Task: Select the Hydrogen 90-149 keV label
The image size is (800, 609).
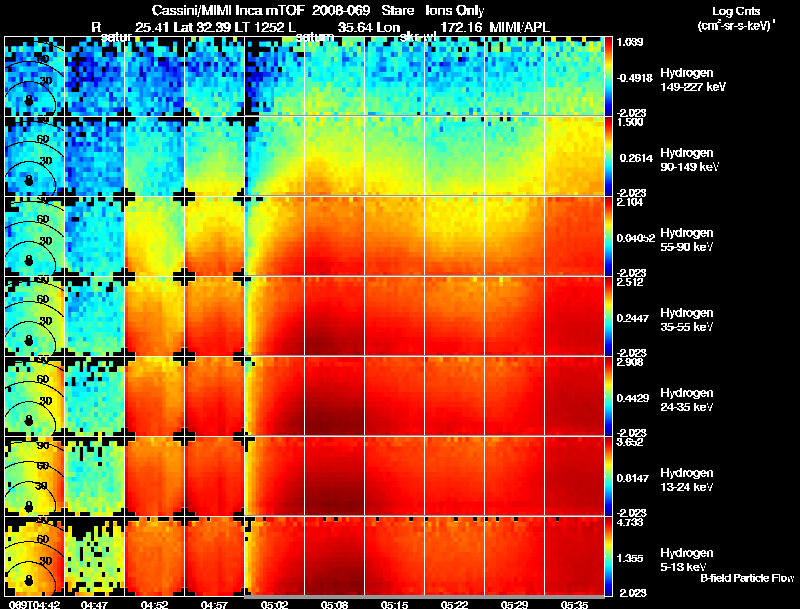Action: (689, 160)
